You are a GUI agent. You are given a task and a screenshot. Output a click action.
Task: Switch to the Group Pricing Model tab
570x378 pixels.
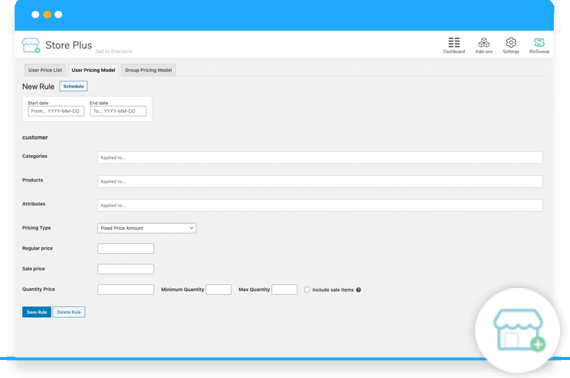[x=148, y=70]
